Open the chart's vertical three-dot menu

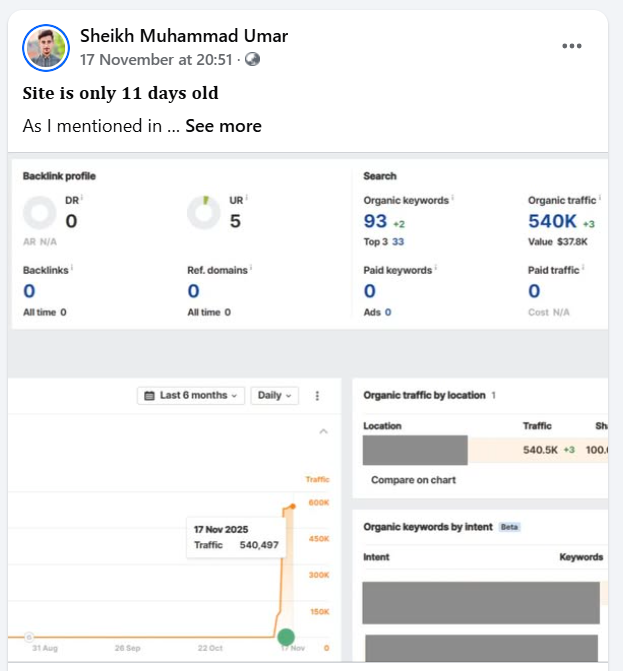pyautogui.click(x=317, y=395)
